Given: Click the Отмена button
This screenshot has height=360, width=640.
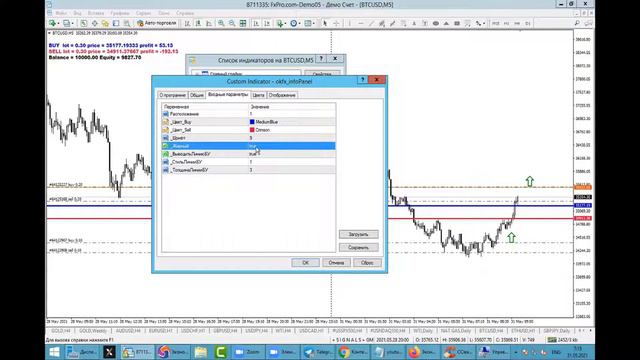Looking at the screenshot, I should [336, 262].
